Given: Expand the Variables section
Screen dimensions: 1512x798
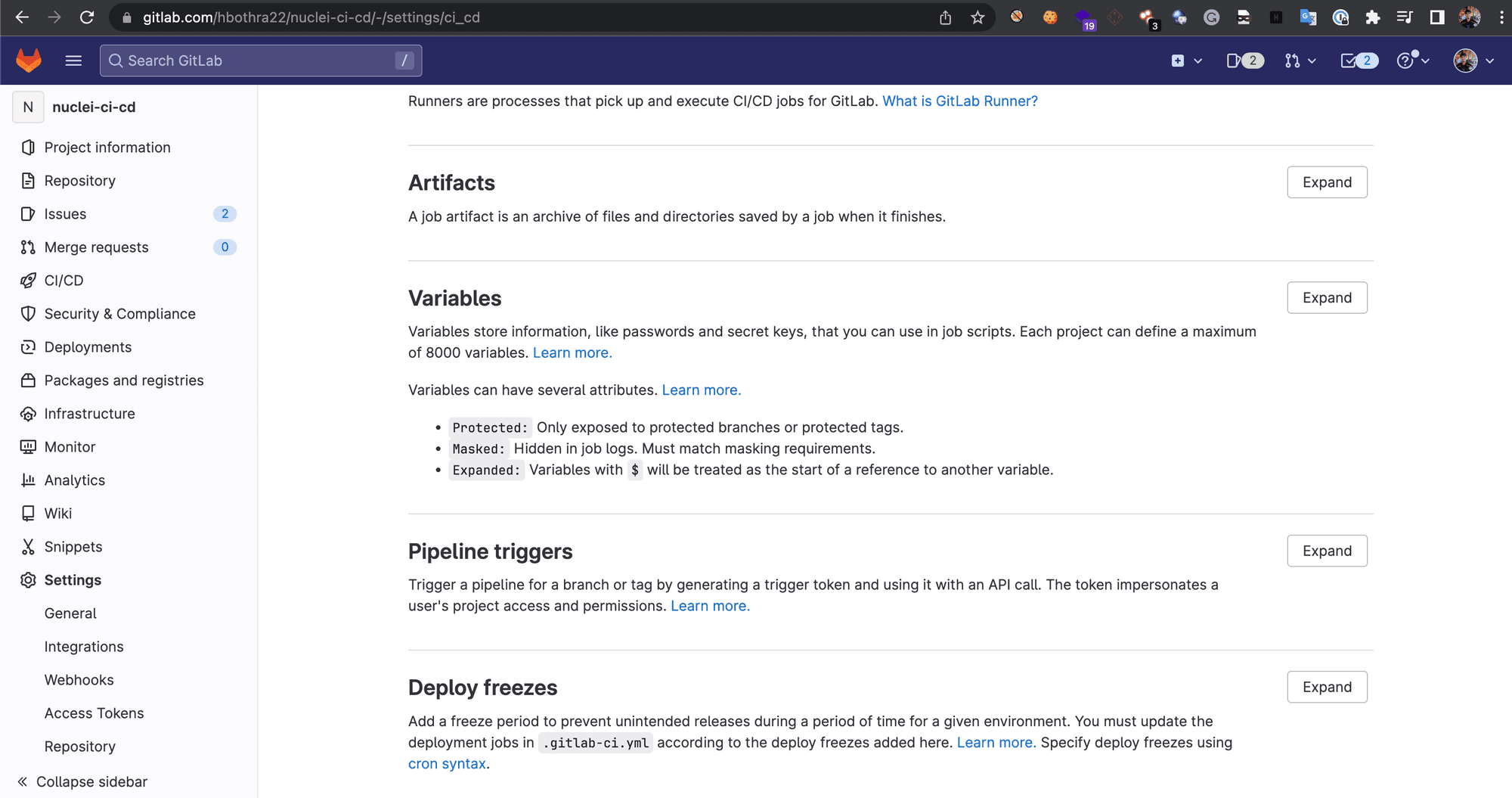Looking at the screenshot, I should click(1327, 298).
